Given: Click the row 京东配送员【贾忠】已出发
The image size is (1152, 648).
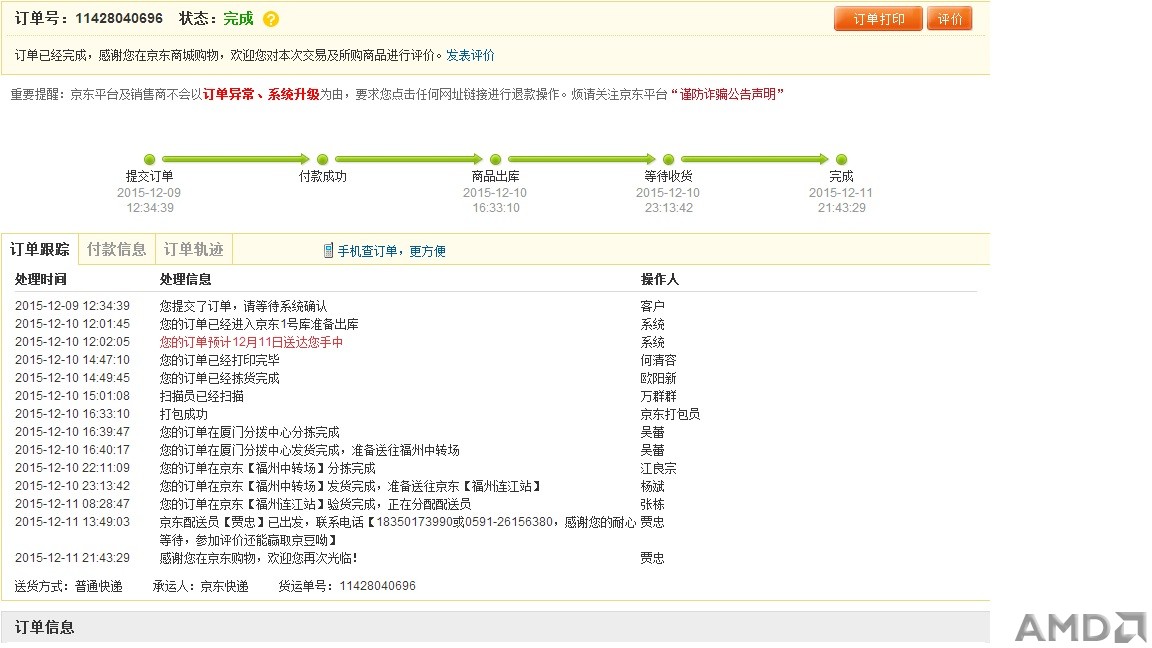Looking at the screenshot, I should pyautogui.click(x=397, y=530).
